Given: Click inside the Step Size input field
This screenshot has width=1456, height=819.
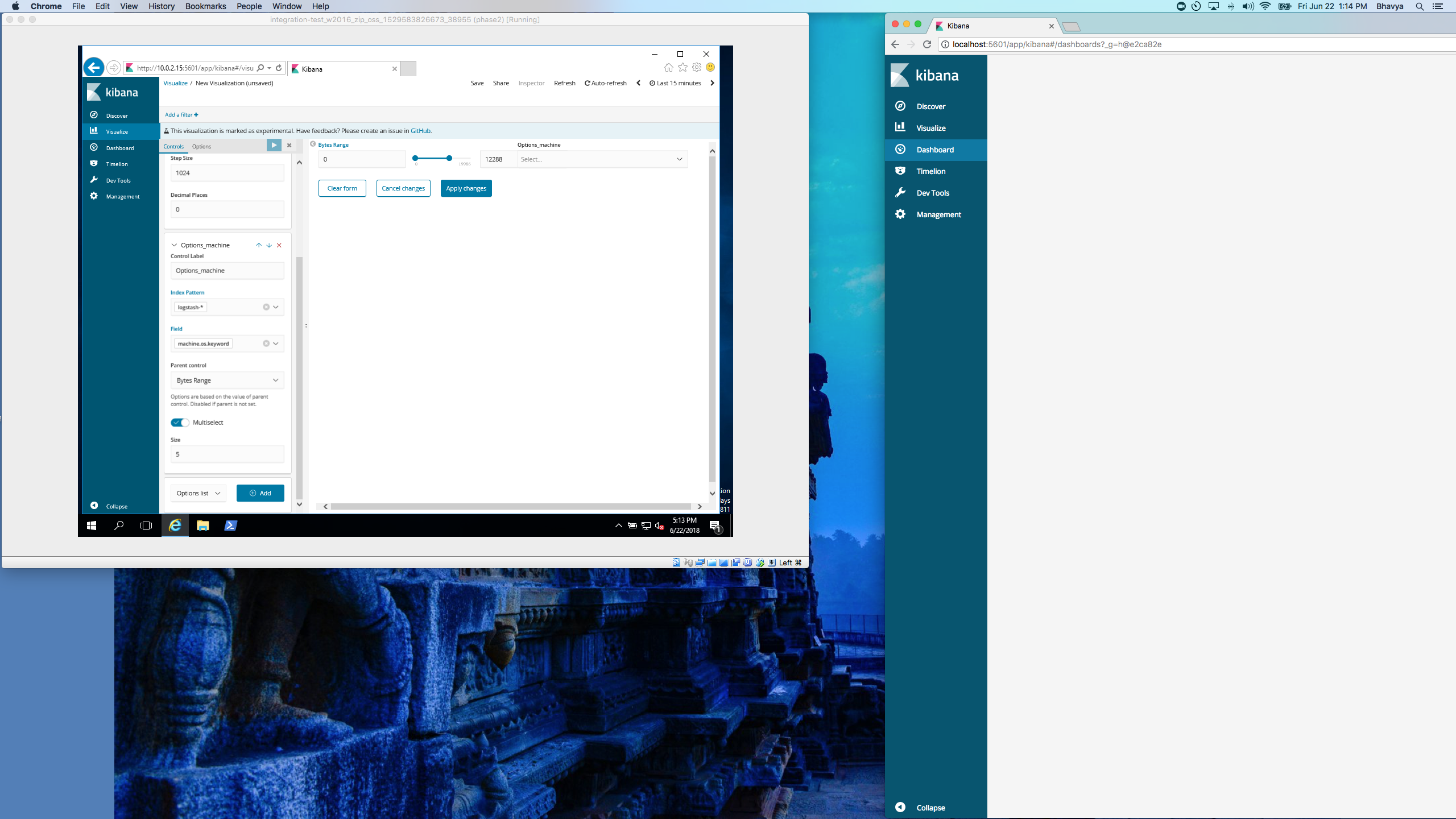Looking at the screenshot, I should tap(227, 173).
